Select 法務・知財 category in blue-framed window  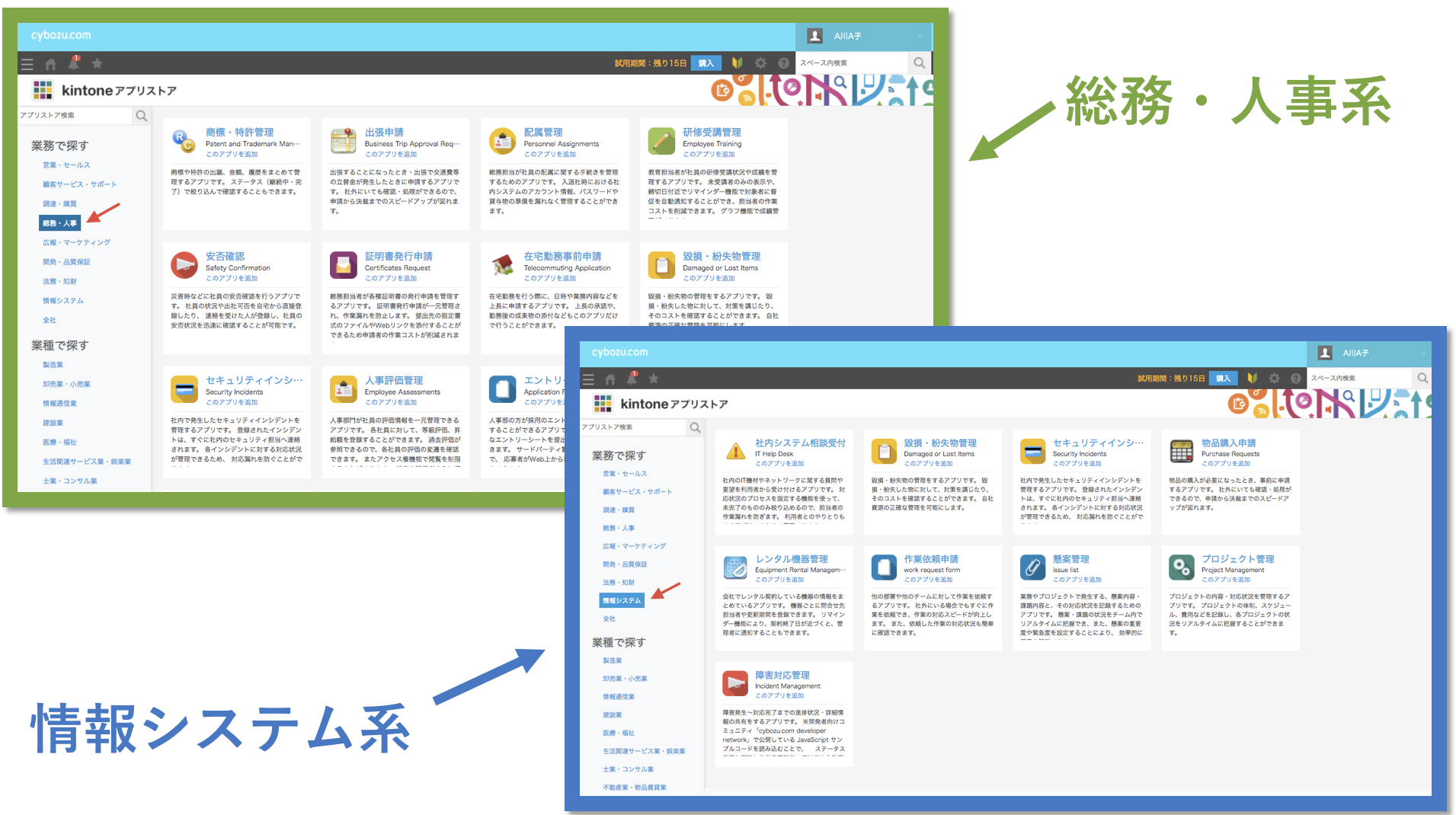pos(618,583)
